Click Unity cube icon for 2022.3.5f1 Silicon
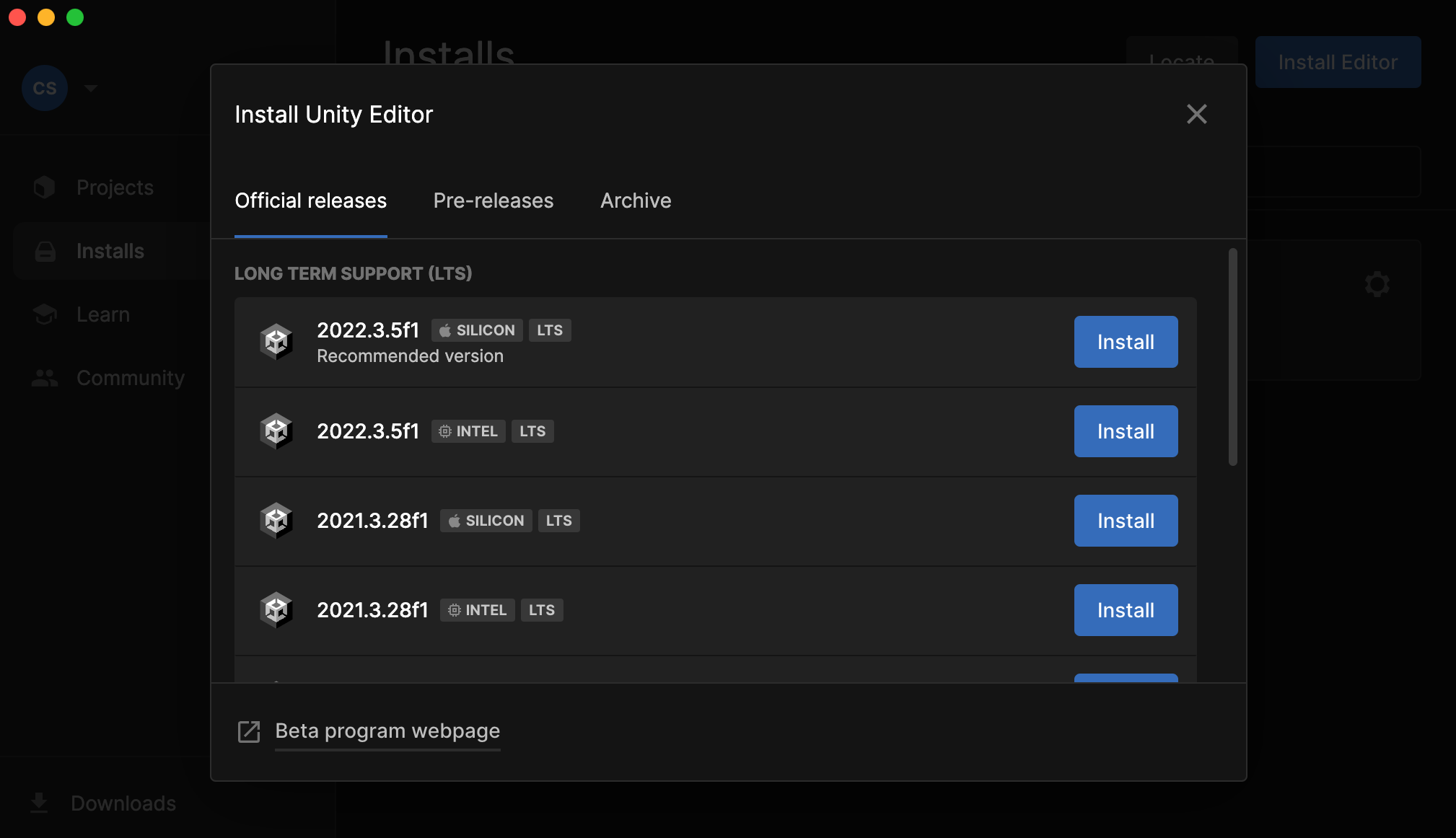The height and width of the screenshot is (838, 1456). pos(276,342)
